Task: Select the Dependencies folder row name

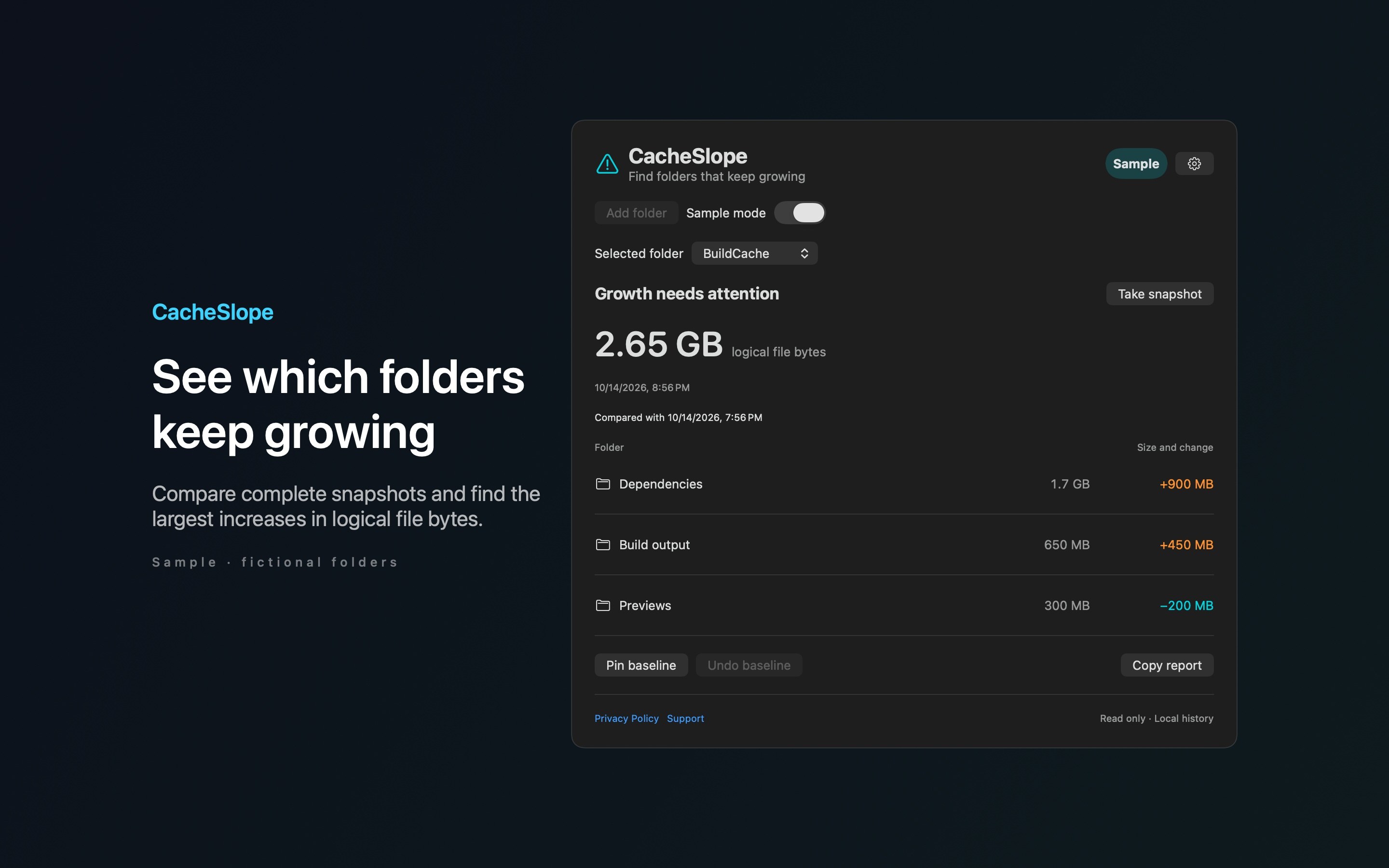Action: click(x=661, y=484)
